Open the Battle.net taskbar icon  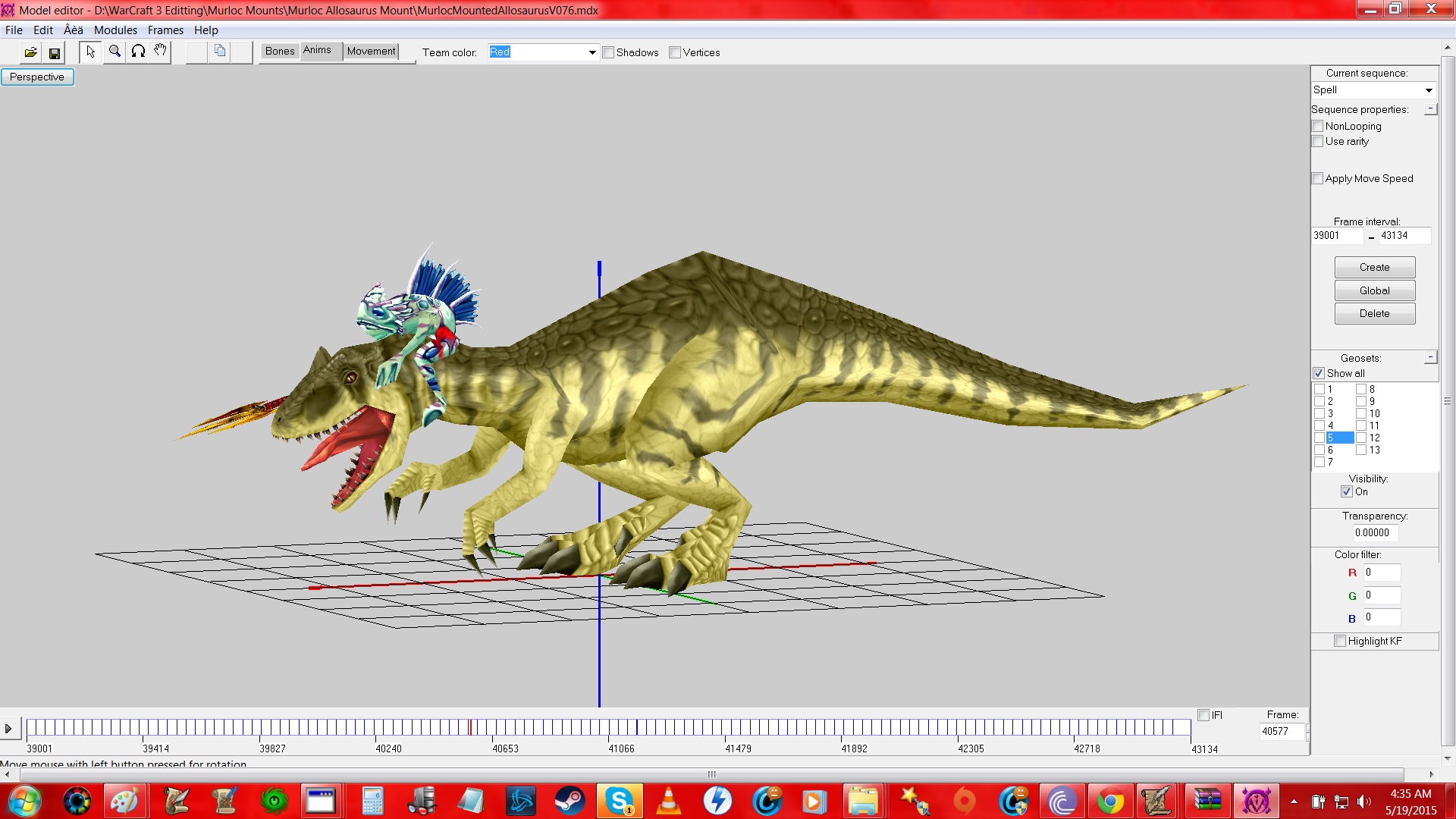click(x=520, y=801)
